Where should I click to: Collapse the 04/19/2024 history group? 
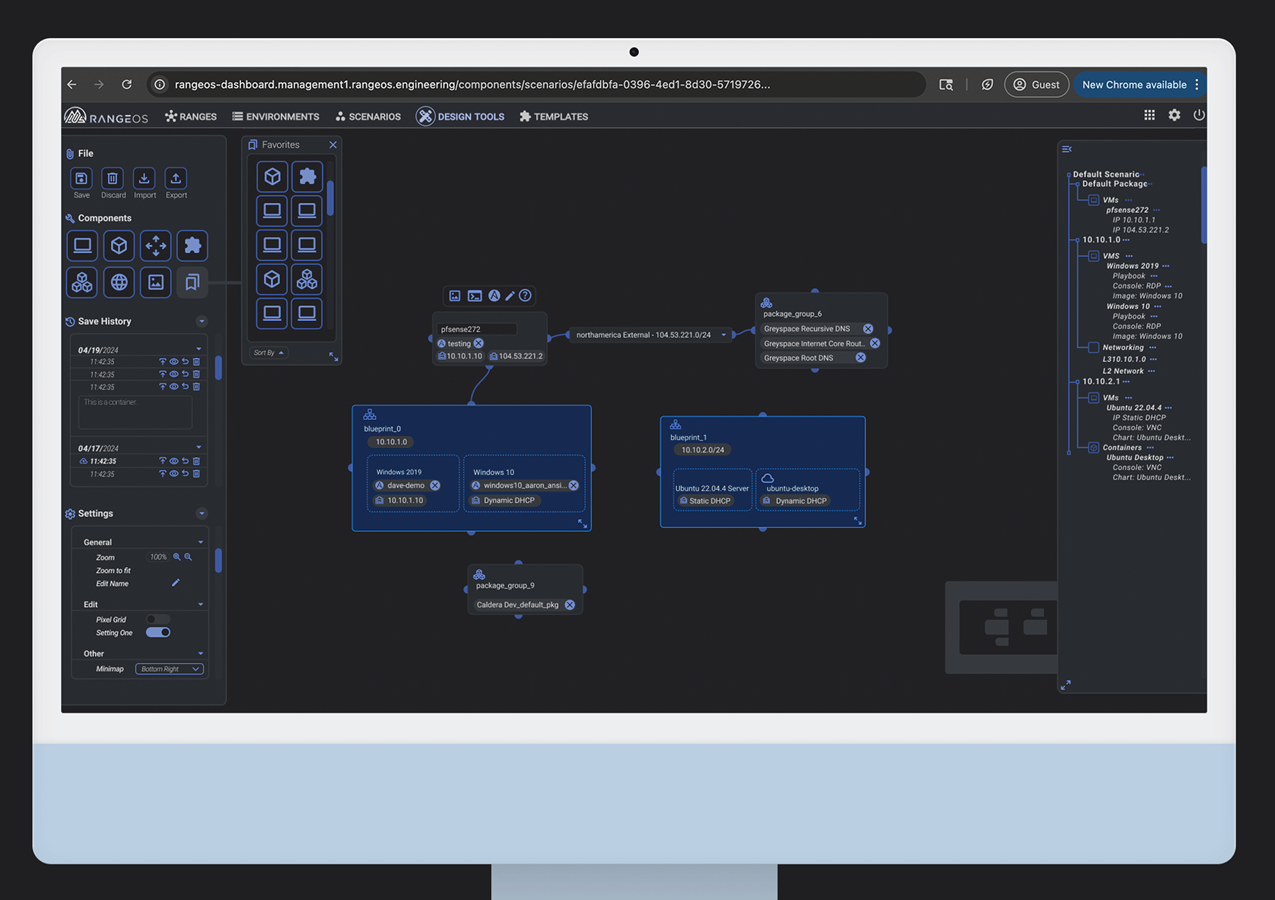(199, 349)
